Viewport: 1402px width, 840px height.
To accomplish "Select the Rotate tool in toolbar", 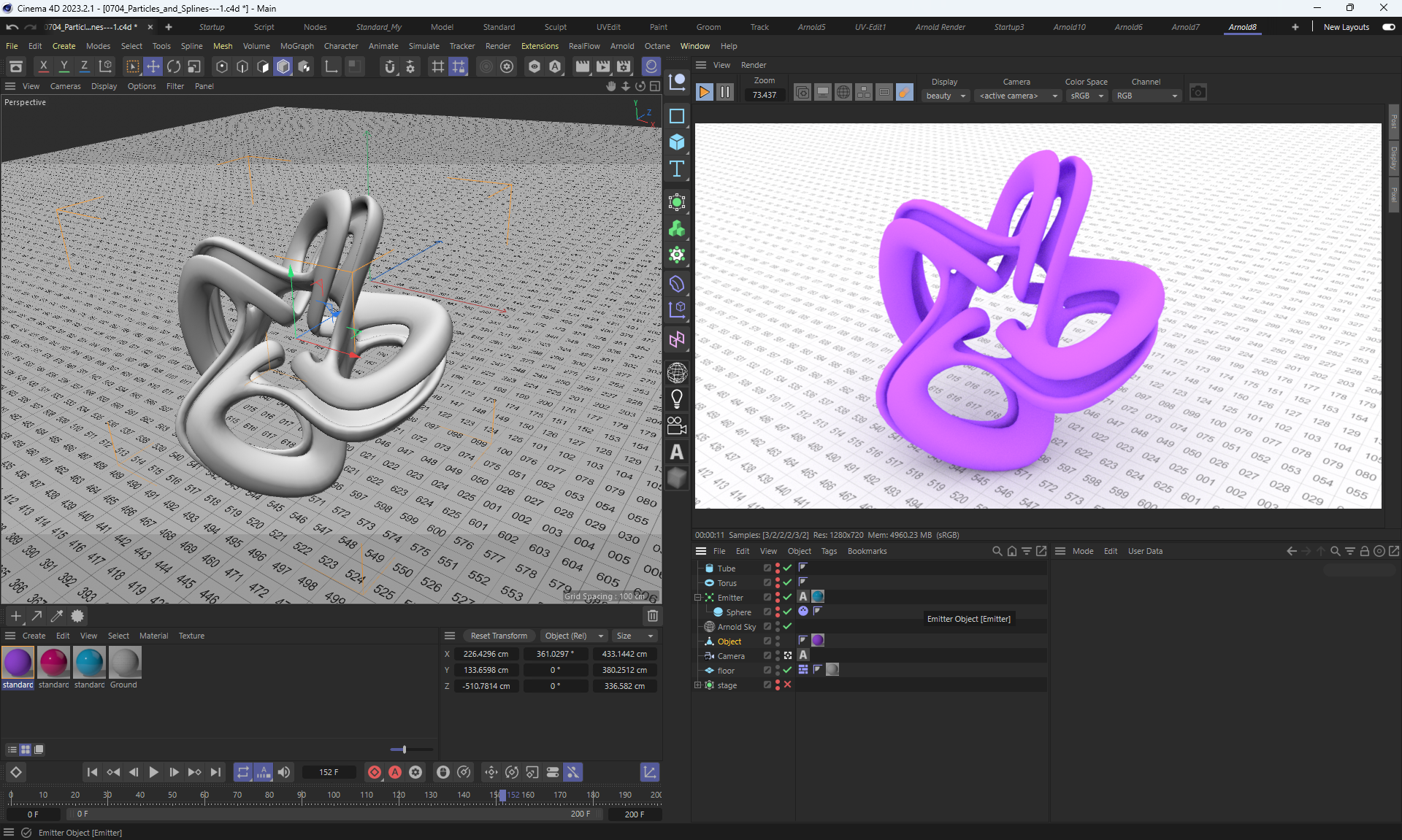I will point(174,67).
